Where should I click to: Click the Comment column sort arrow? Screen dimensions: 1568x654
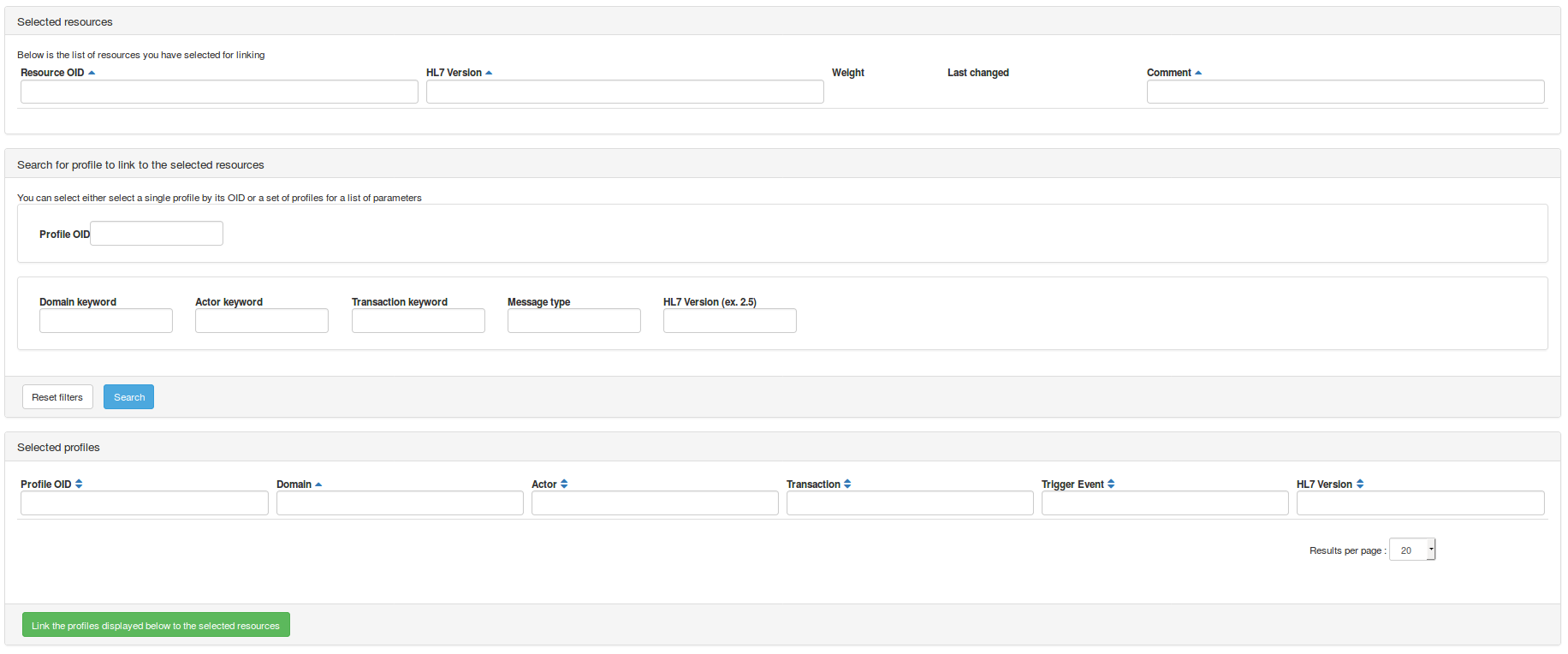click(x=1198, y=73)
